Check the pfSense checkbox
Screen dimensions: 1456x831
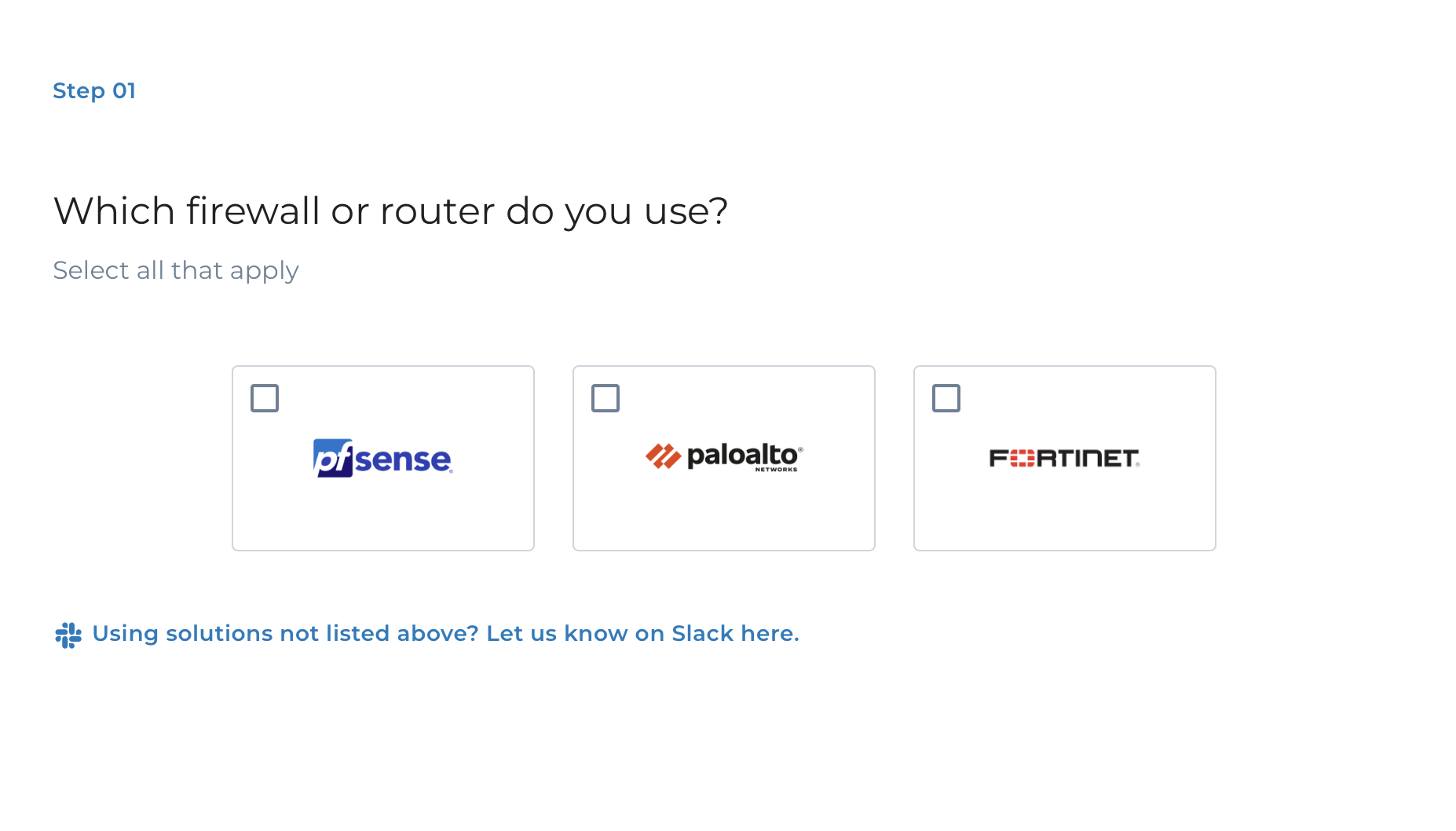point(265,398)
